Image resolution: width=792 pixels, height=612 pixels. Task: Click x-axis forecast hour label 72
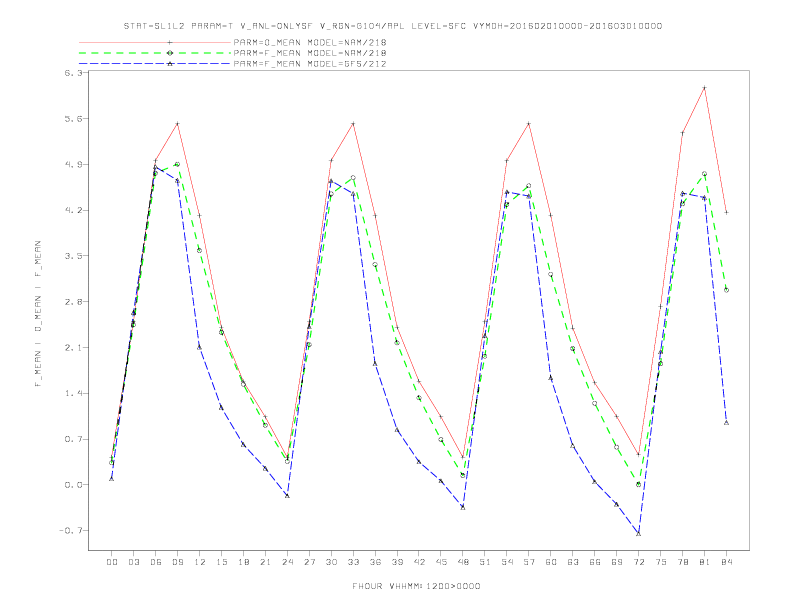tap(638, 562)
